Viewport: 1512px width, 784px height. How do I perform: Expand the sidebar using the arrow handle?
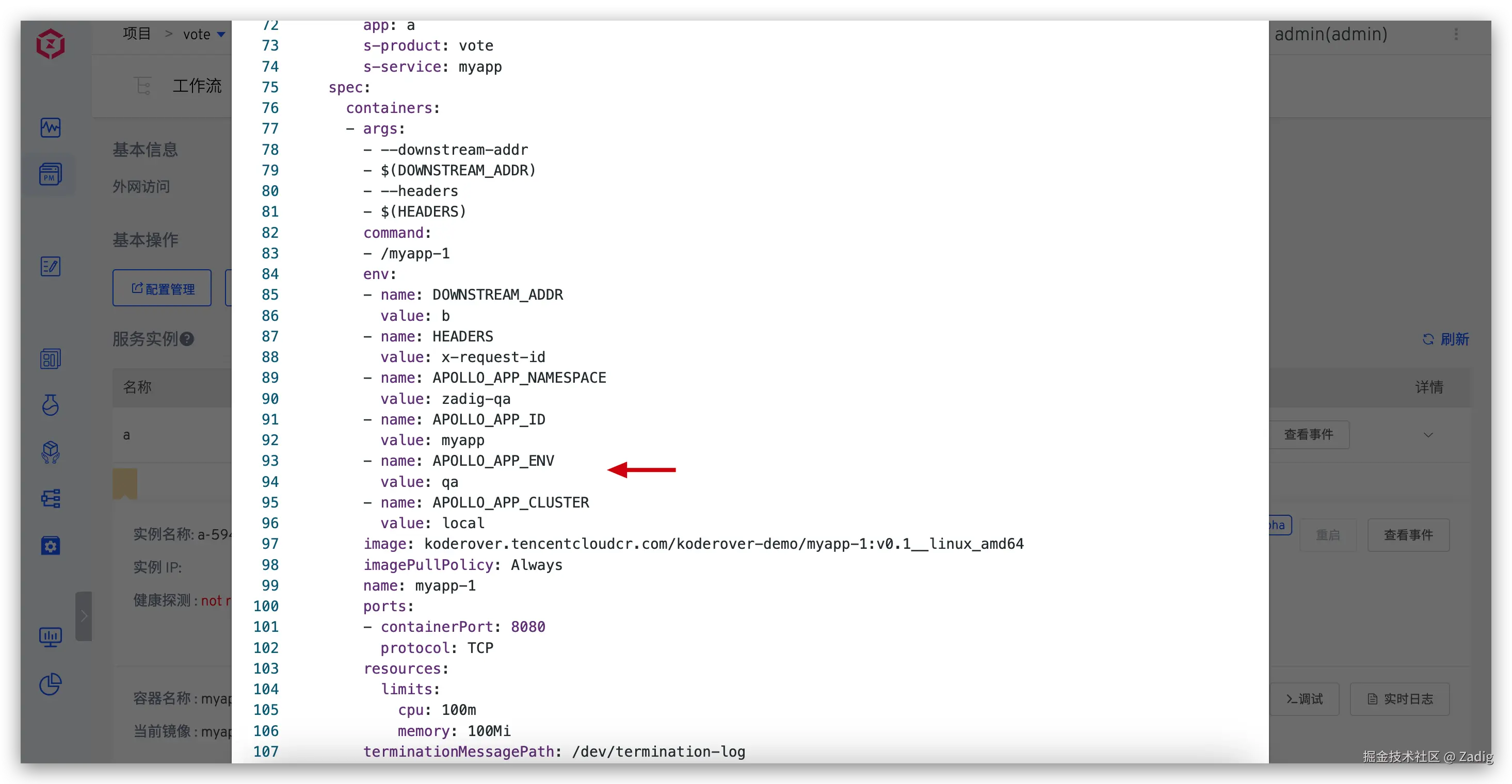click(84, 615)
